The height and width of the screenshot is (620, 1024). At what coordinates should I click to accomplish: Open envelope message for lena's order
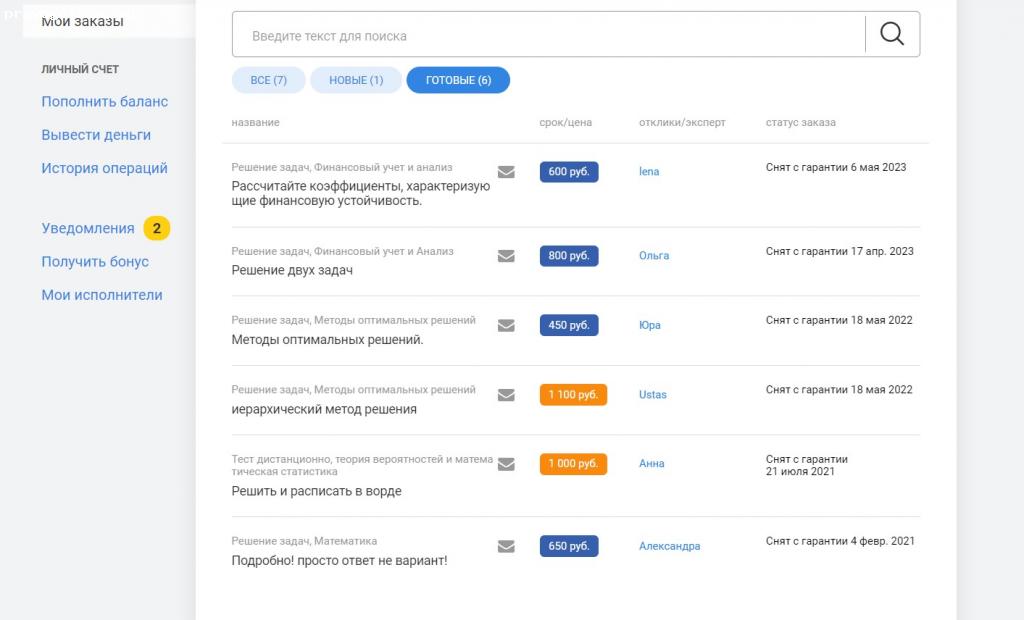506,172
